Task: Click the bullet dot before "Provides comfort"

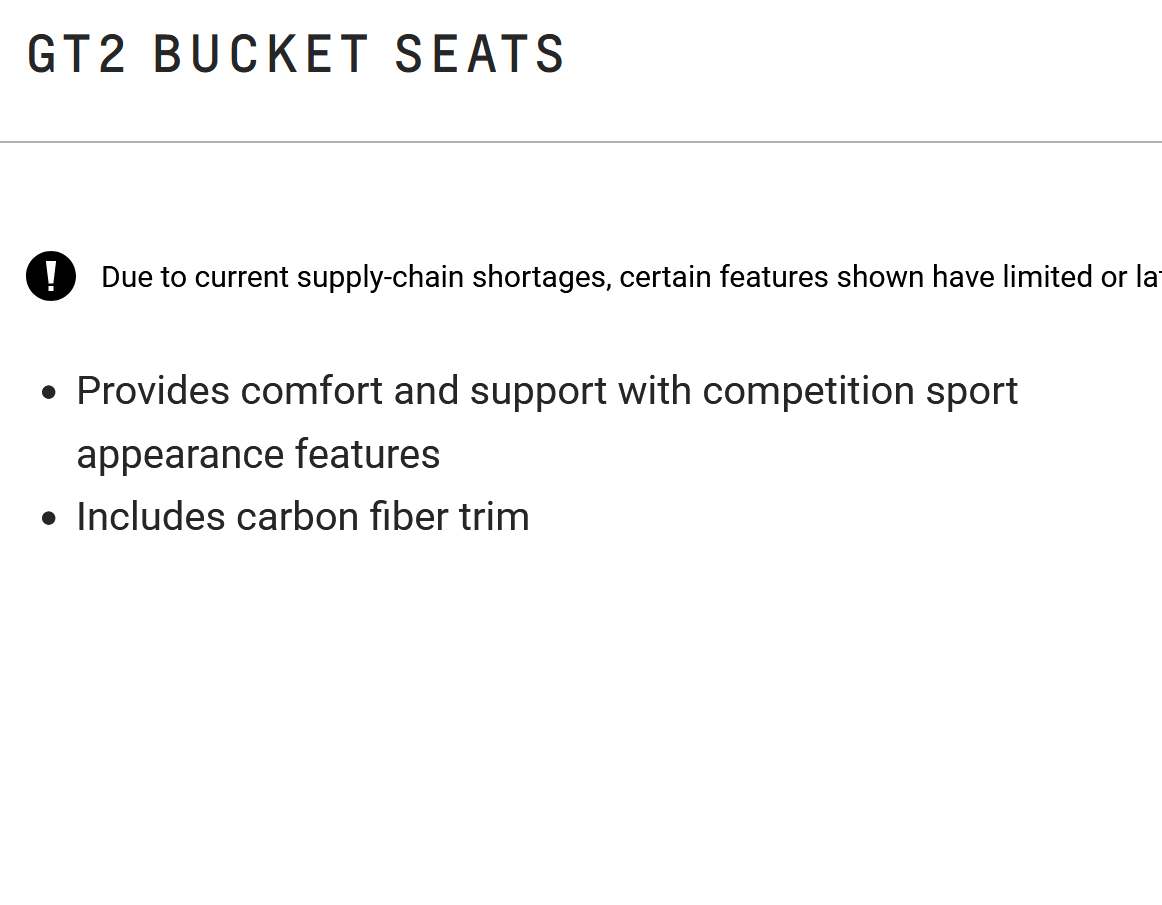Action: (x=50, y=392)
